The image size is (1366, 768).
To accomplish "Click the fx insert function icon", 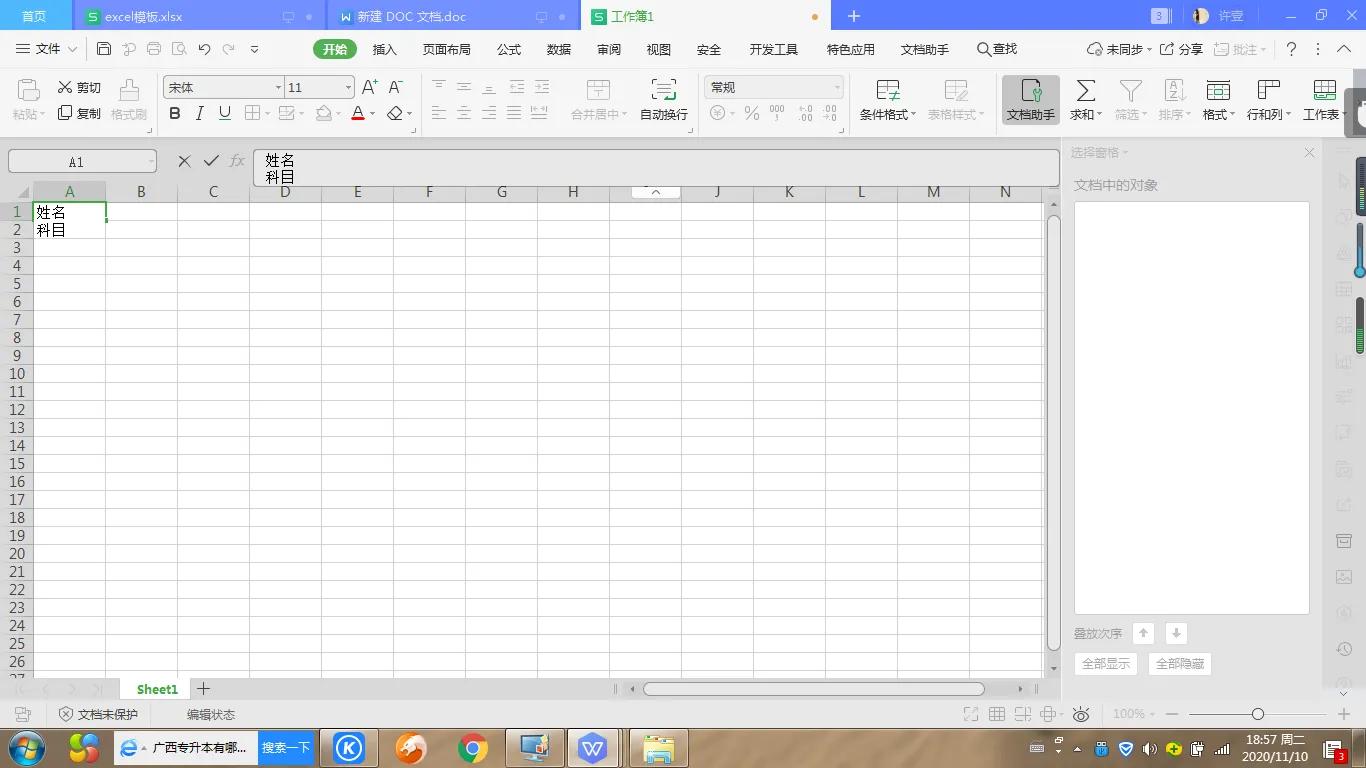I will point(237,161).
